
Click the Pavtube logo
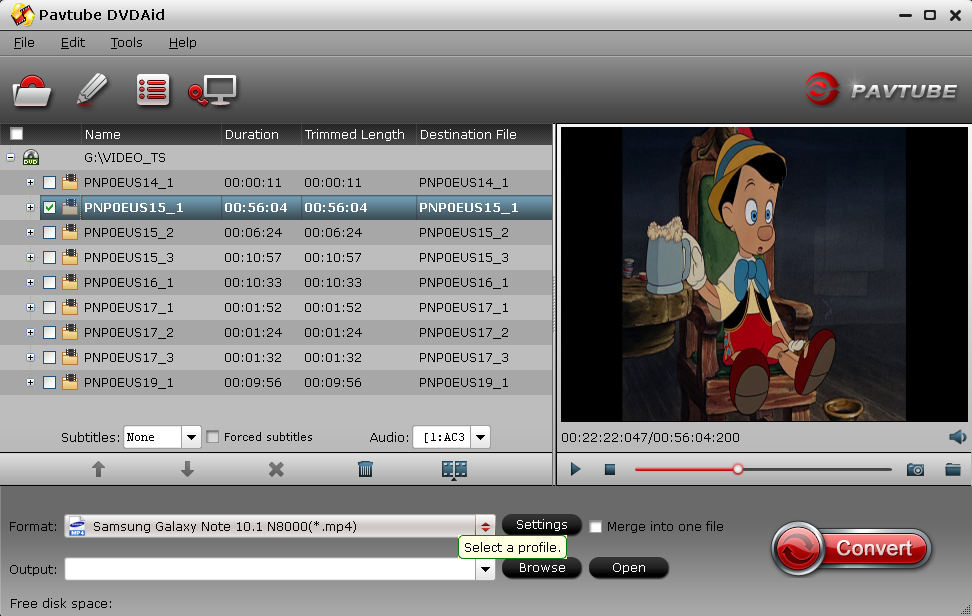coord(881,90)
